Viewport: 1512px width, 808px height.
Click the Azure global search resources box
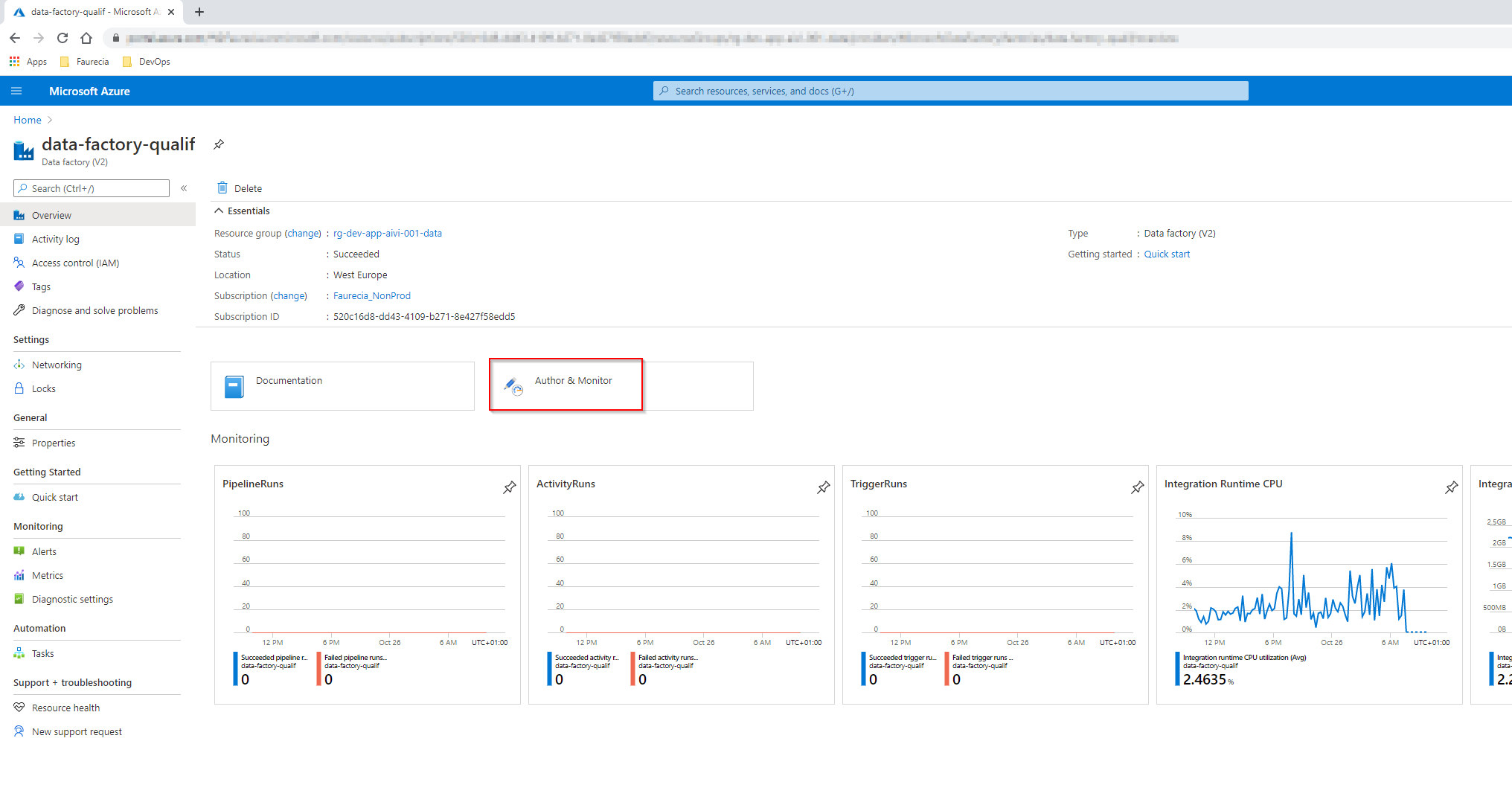951,91
